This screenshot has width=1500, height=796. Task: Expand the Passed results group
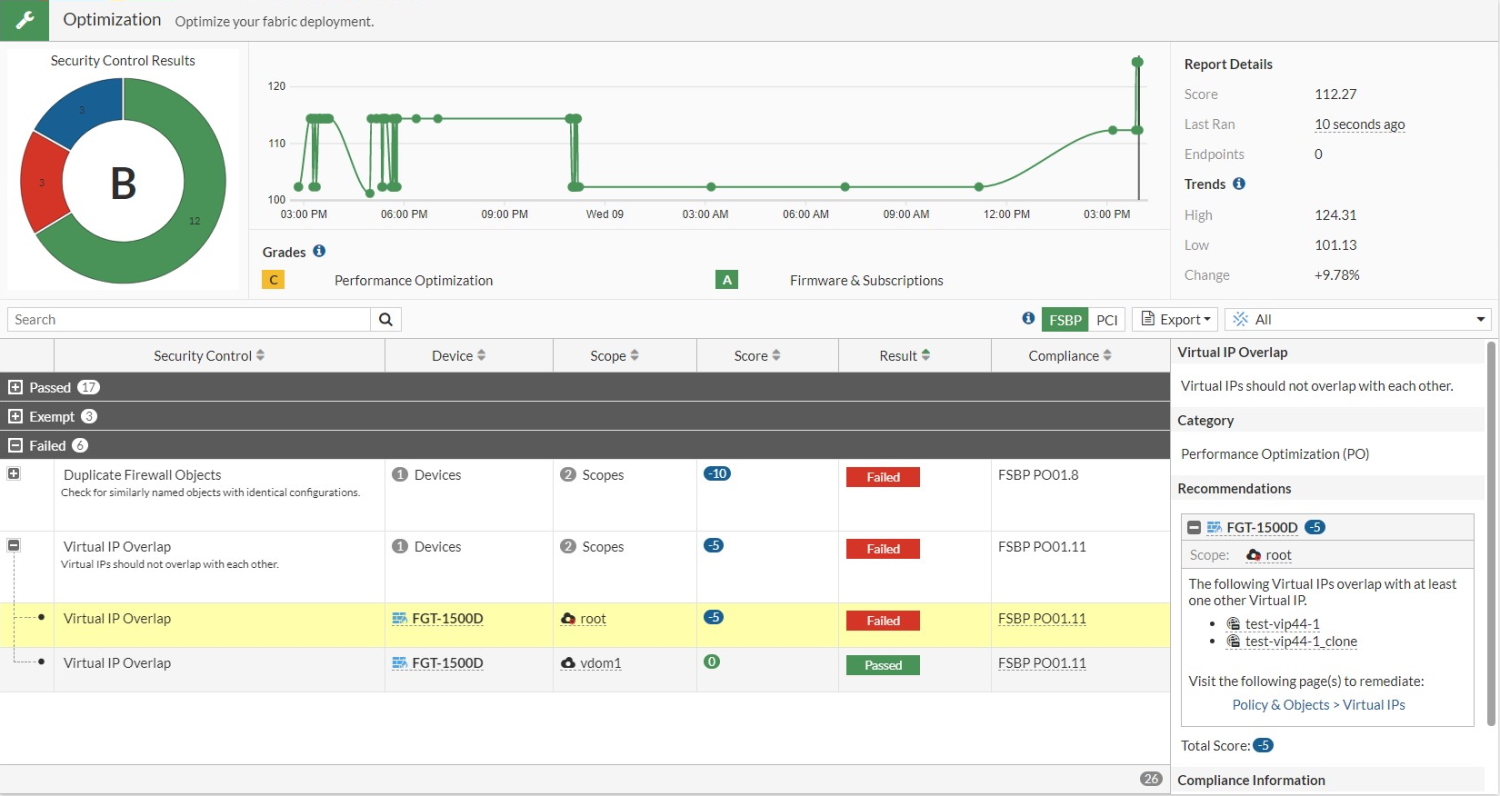coord(15,388)
